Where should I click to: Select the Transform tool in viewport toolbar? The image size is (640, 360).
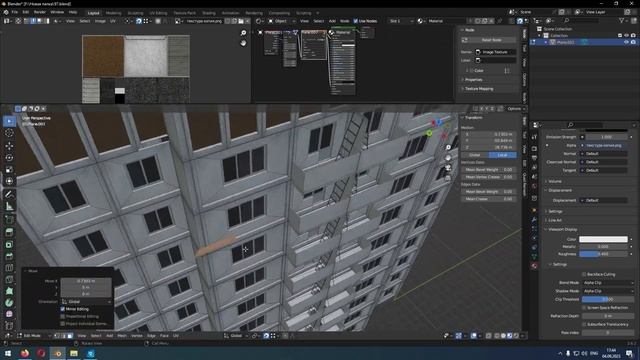(9, 181)
